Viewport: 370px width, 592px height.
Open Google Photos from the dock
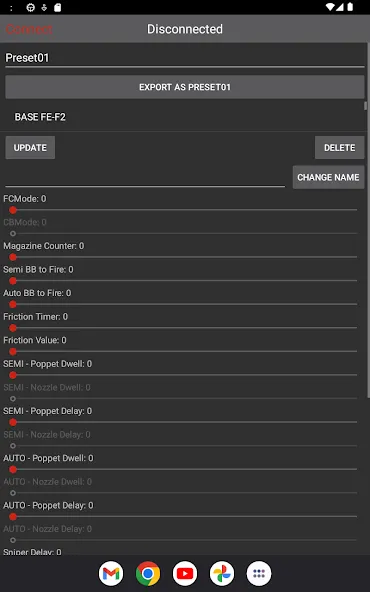click(x=222, y=573)
